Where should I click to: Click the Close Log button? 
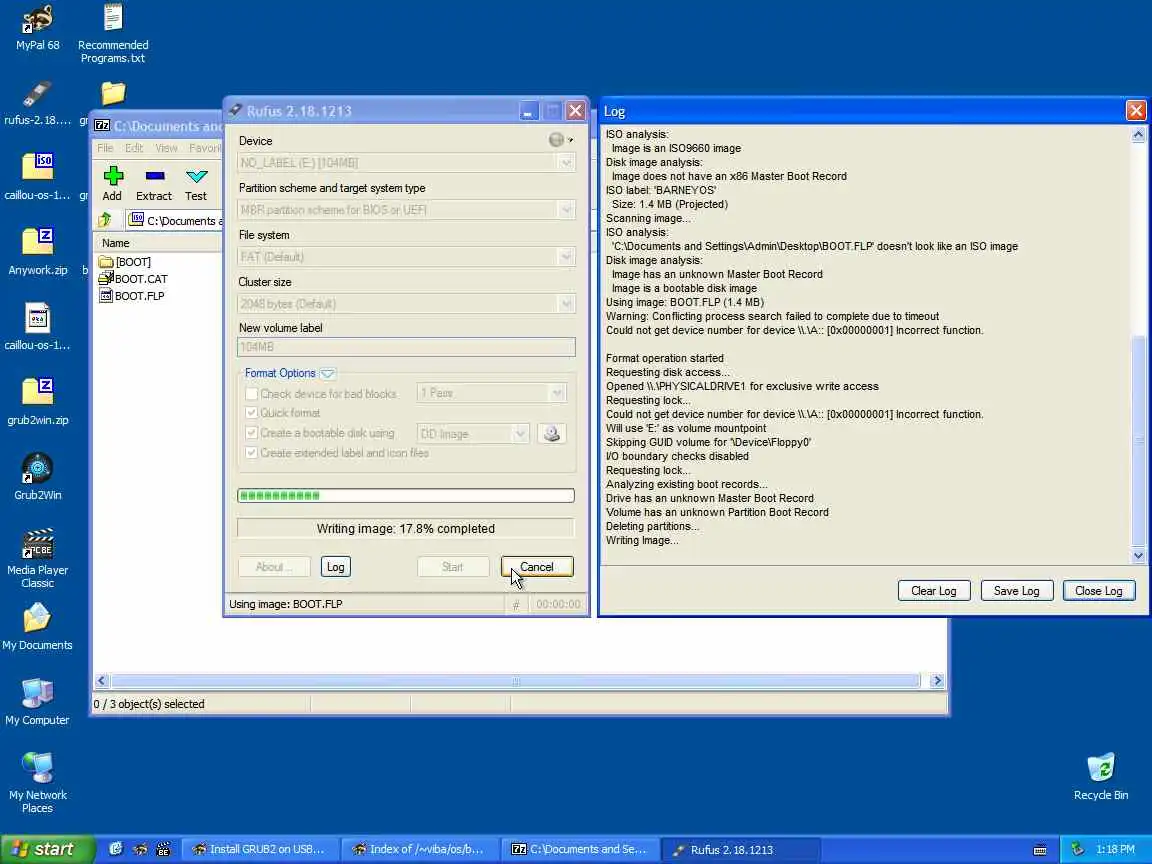1098,591
